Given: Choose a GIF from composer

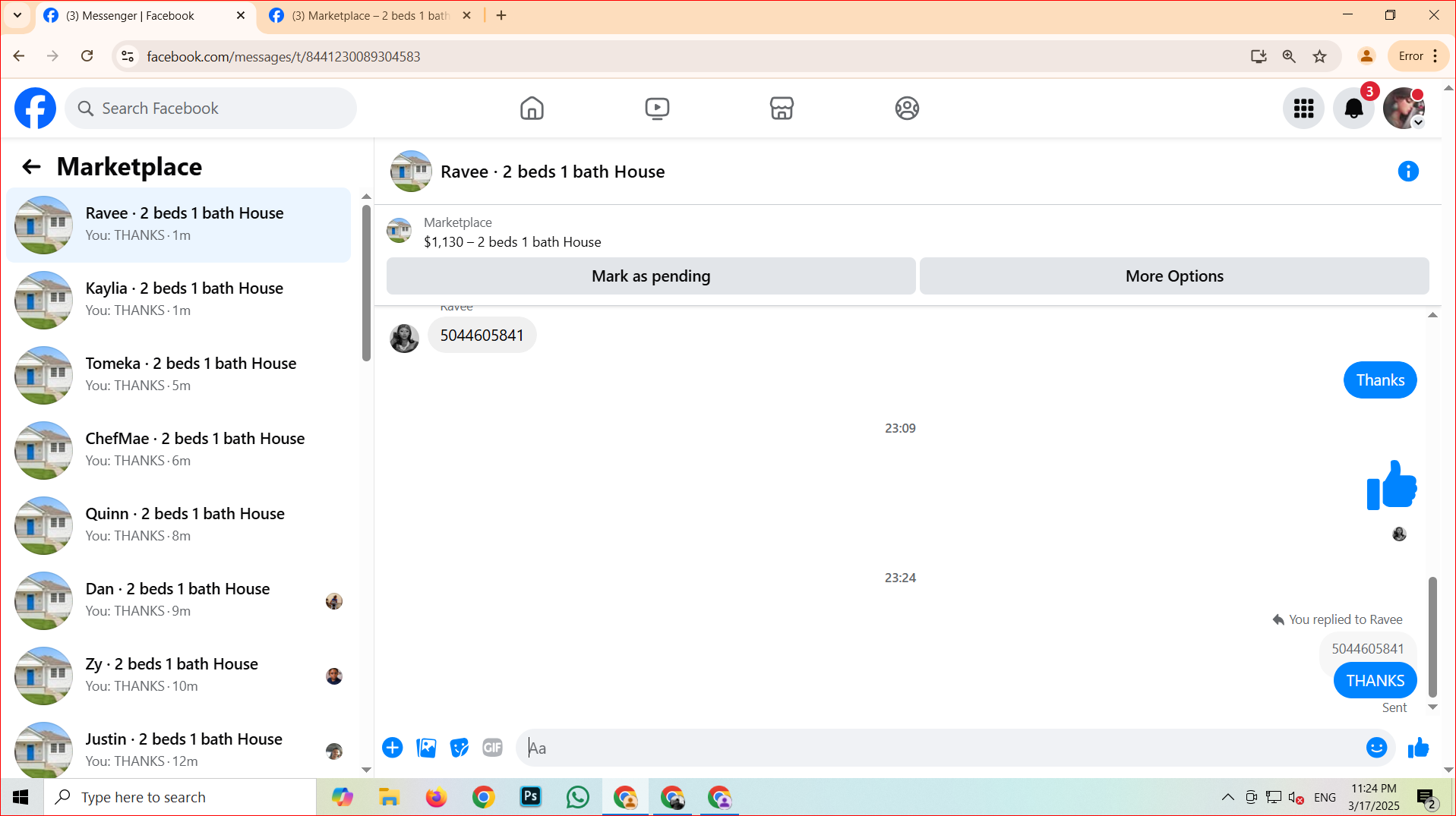Looking at the screenshot, I should [x=492, y=748].
